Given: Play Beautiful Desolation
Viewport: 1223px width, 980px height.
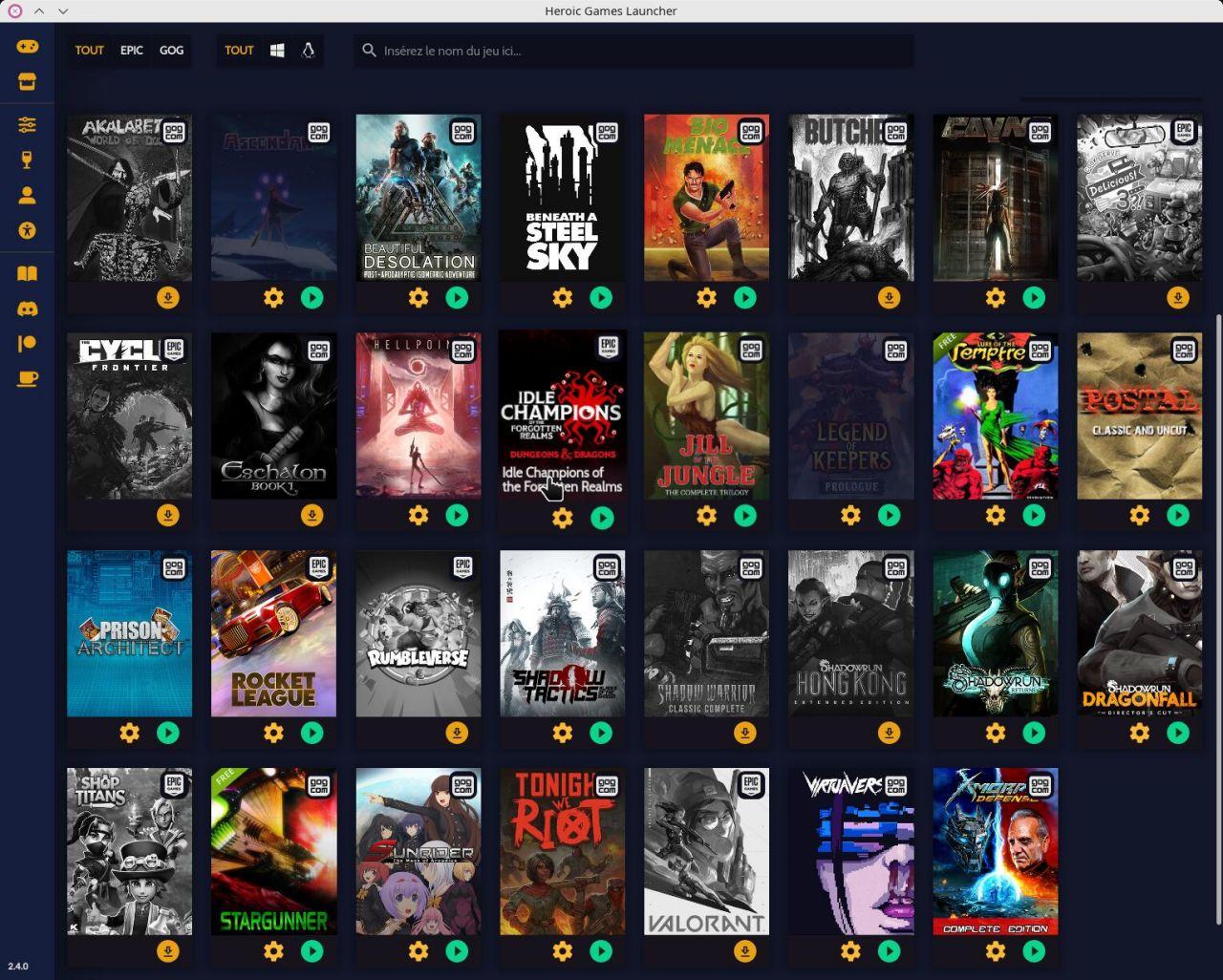Looking at the screenshot, I should 457,298.
